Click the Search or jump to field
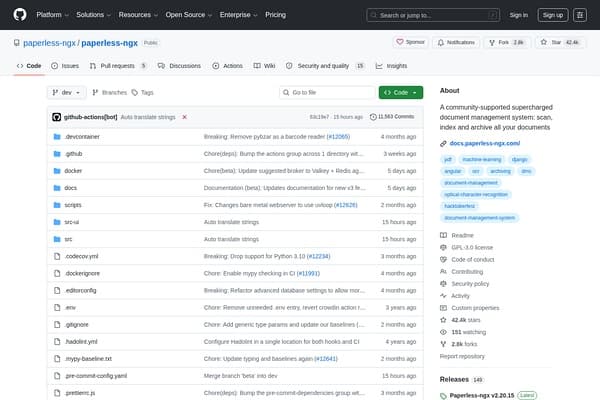600x400 pixels. click(433, 15)
